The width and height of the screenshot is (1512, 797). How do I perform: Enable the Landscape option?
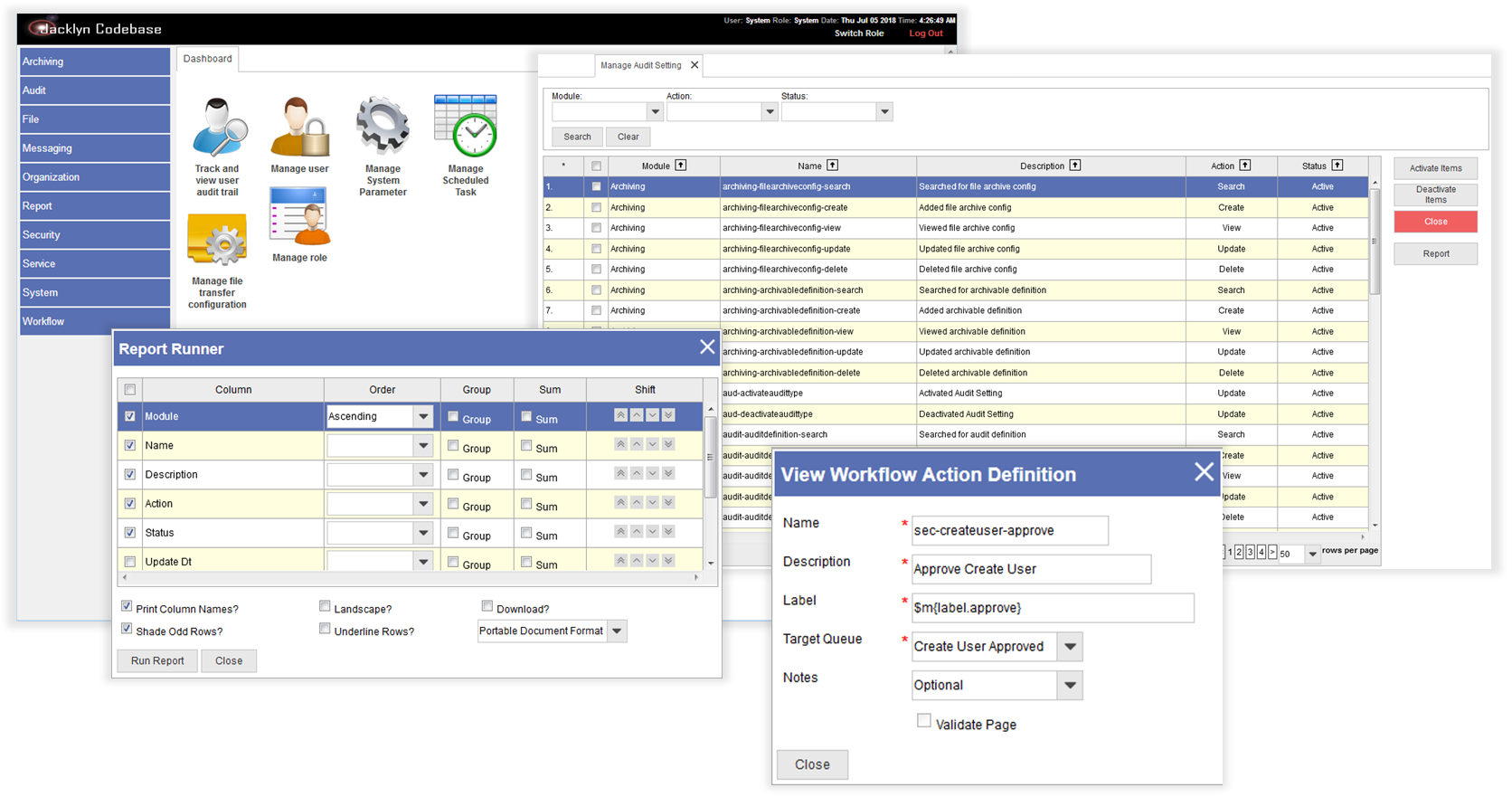click(325, 606)
